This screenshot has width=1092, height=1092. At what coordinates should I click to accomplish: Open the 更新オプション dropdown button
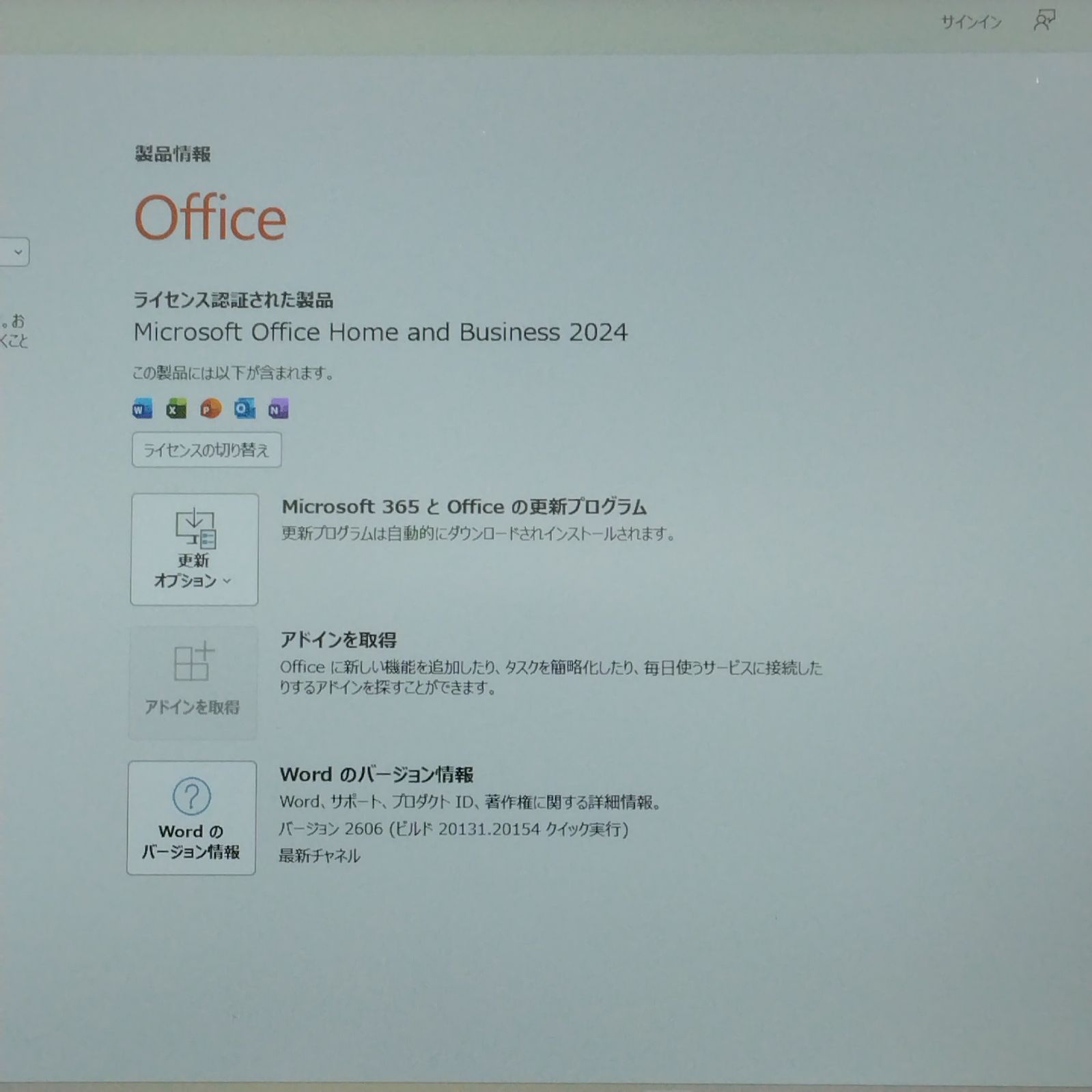click(194, 549)
